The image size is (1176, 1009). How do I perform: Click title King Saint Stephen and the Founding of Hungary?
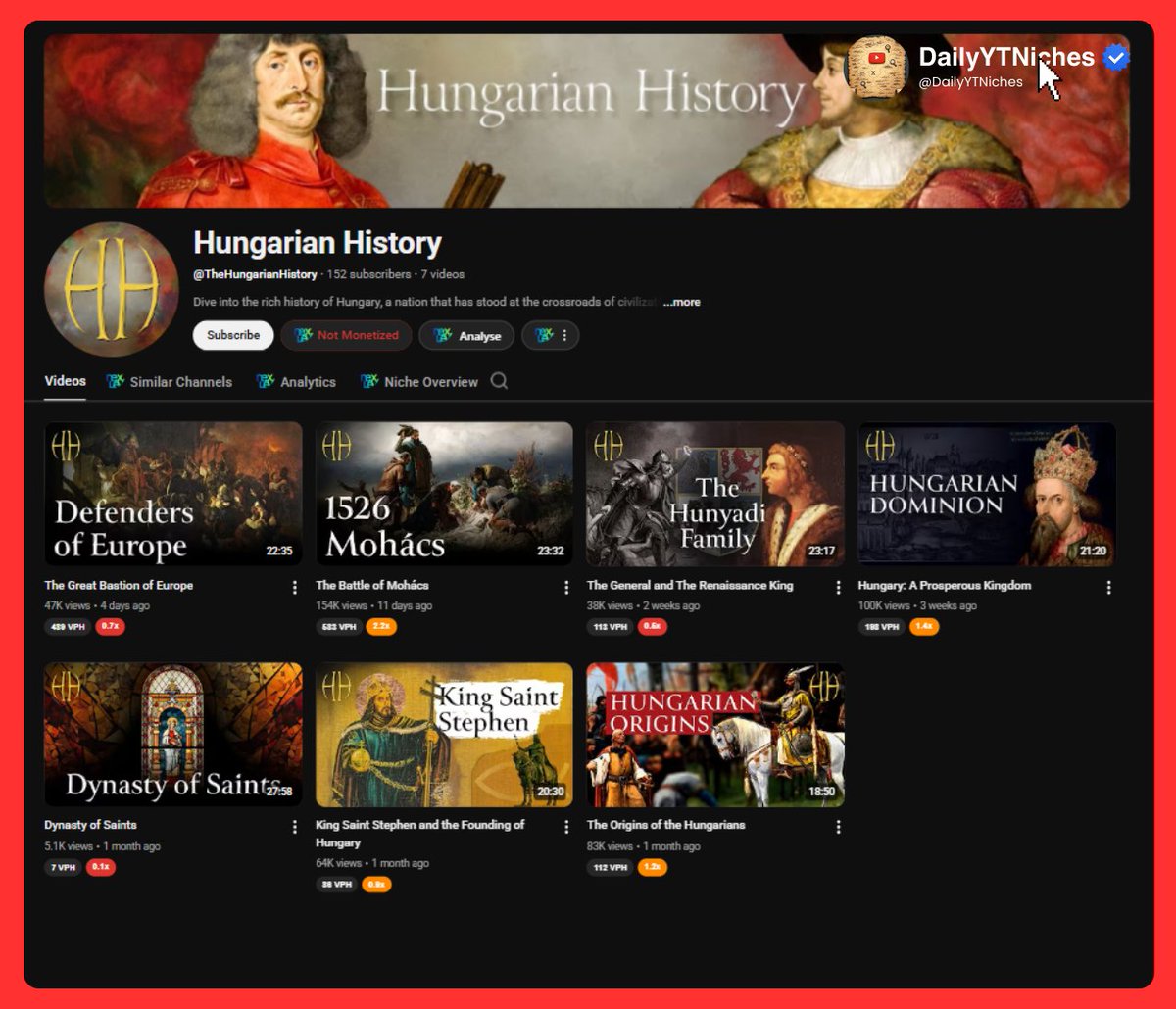click(420, 834)
